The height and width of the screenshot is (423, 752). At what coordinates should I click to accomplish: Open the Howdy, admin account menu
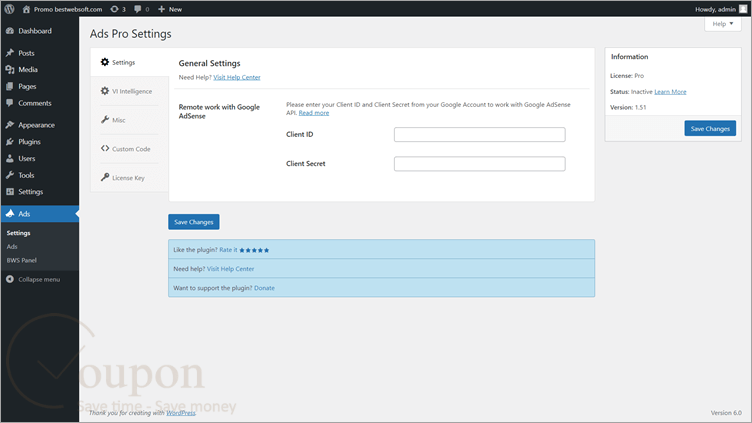coord(721,9)
